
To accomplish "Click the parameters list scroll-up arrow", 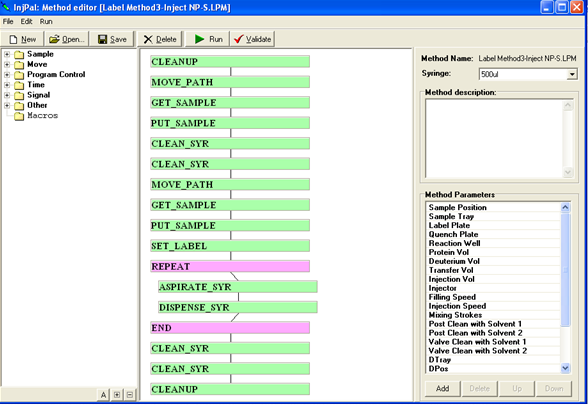I will [566, 207].
